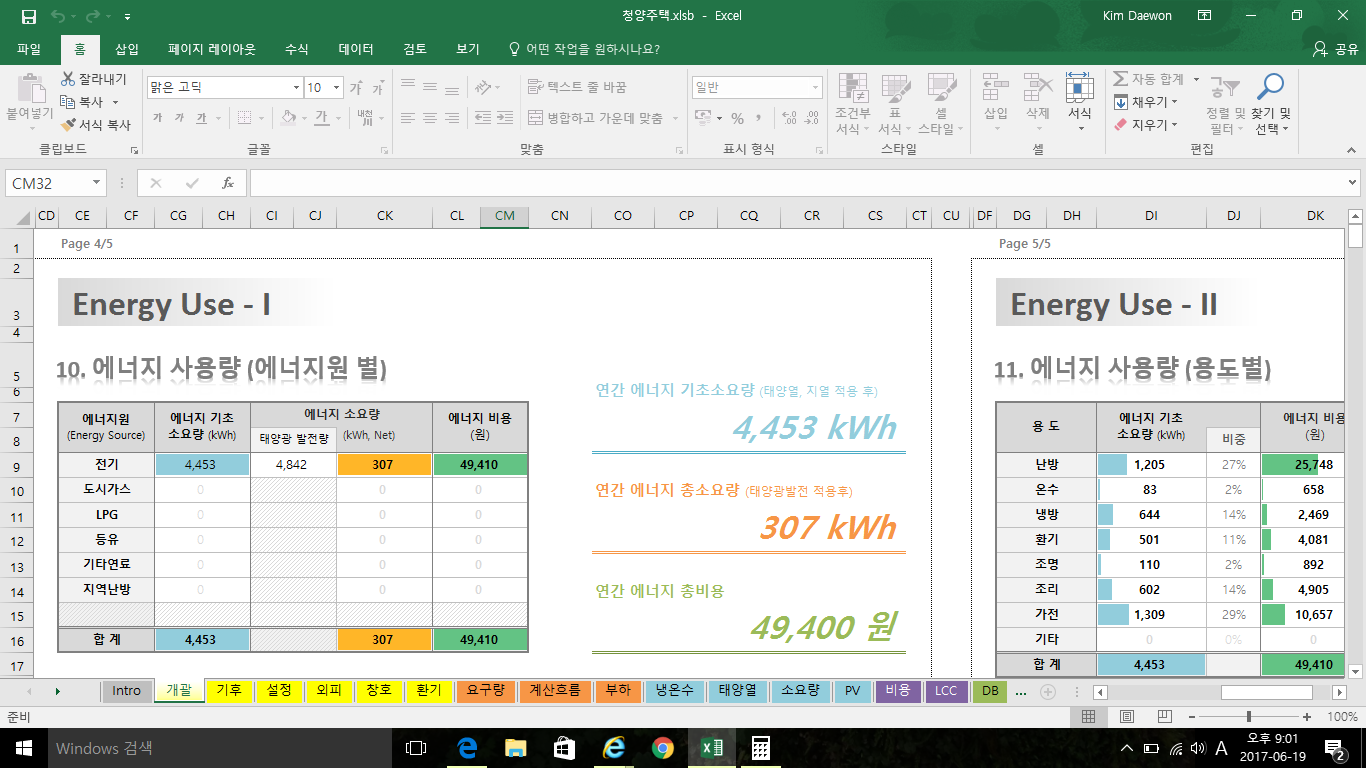This screenshot has width=1366, height=768.
Task: Expand the Name Box dropdown for CM32
Action: pos(97,183)
